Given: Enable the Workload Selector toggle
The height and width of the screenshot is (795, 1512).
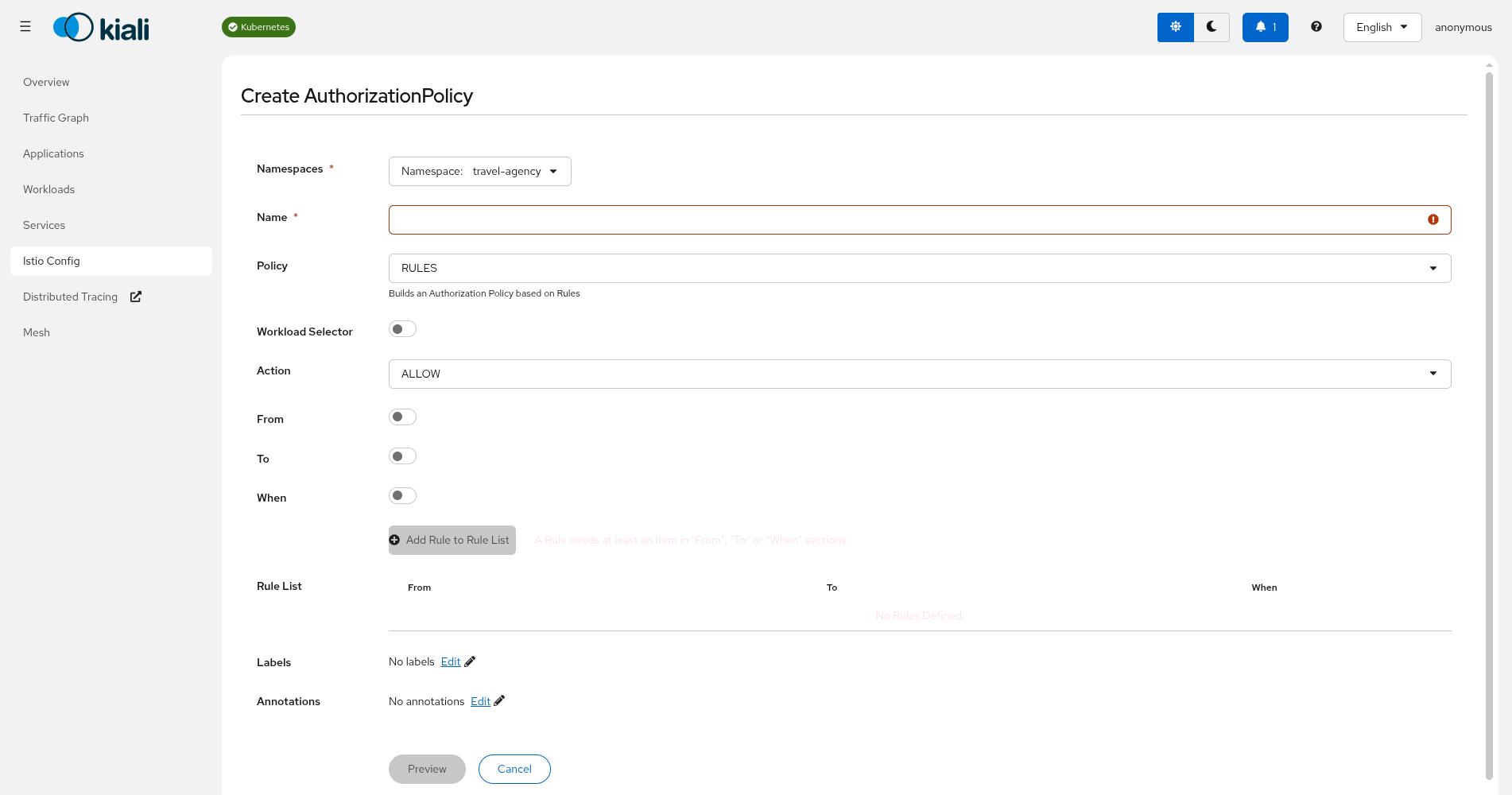Looking at the screenshot, I should point(402,328).
